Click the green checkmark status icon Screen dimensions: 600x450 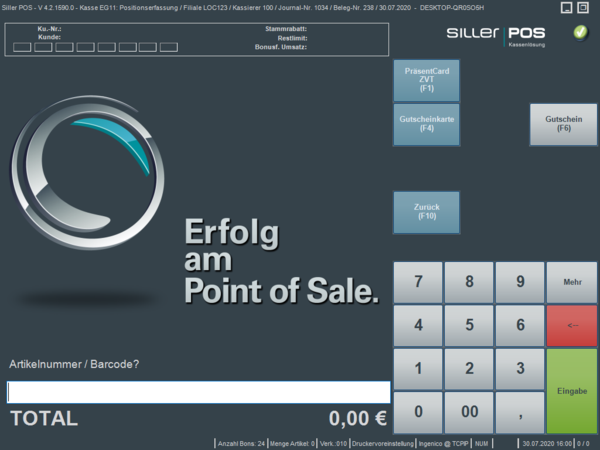(x=581, y=33)
